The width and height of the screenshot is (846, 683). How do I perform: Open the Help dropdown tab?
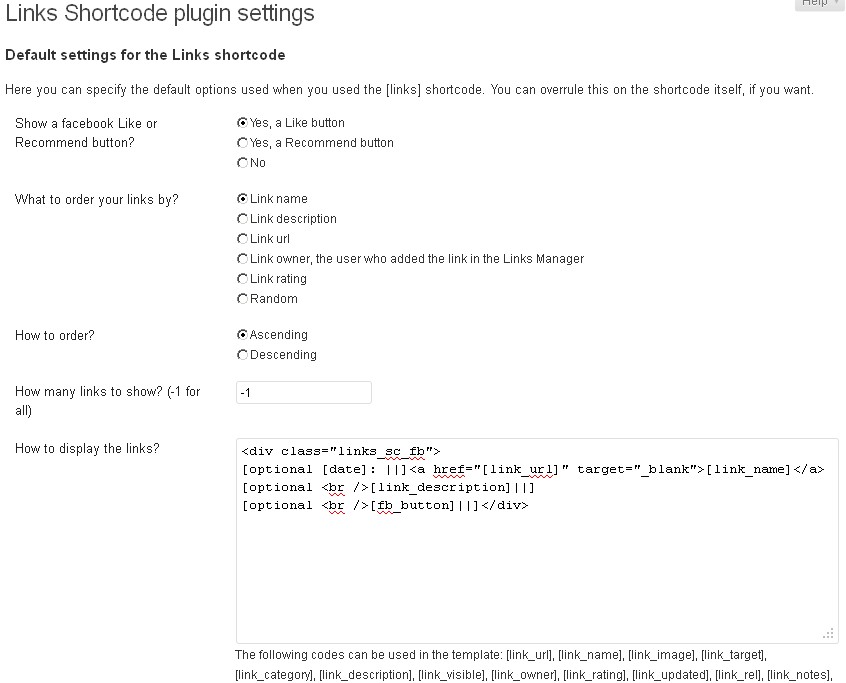pyautogui.click(x=819, y=4)
